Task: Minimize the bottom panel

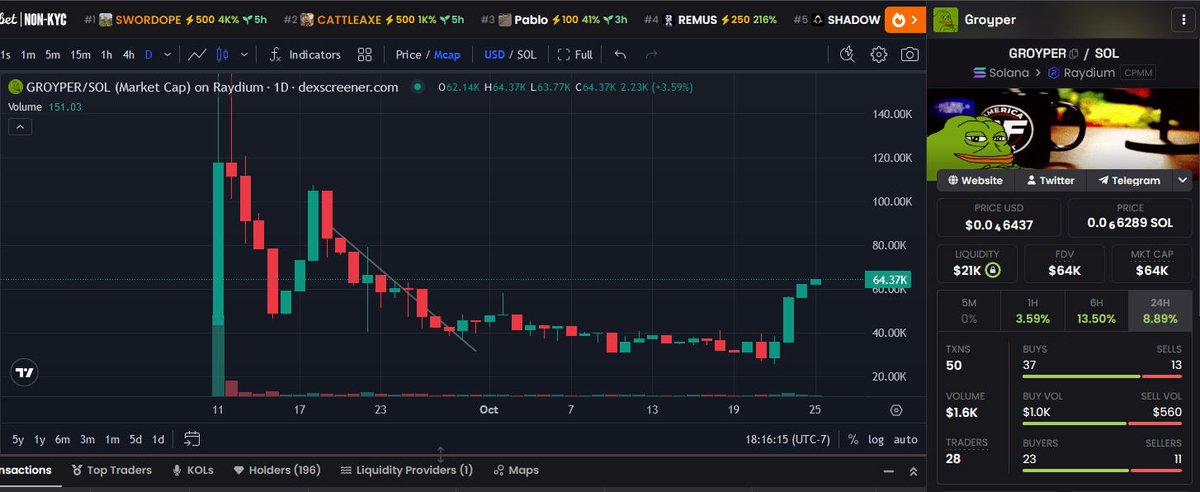Action: [x=889, y=470]
